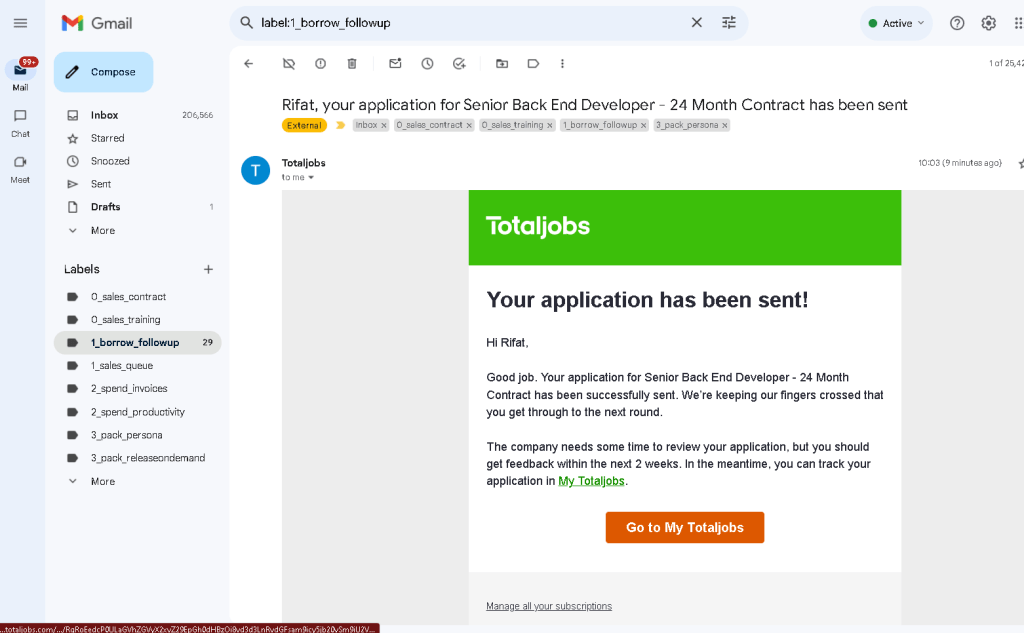Image resolution: width=1024 pixels, height=633 pixels.
Task: Open the main menu hamburger icon
Action: tap(20, 24)
